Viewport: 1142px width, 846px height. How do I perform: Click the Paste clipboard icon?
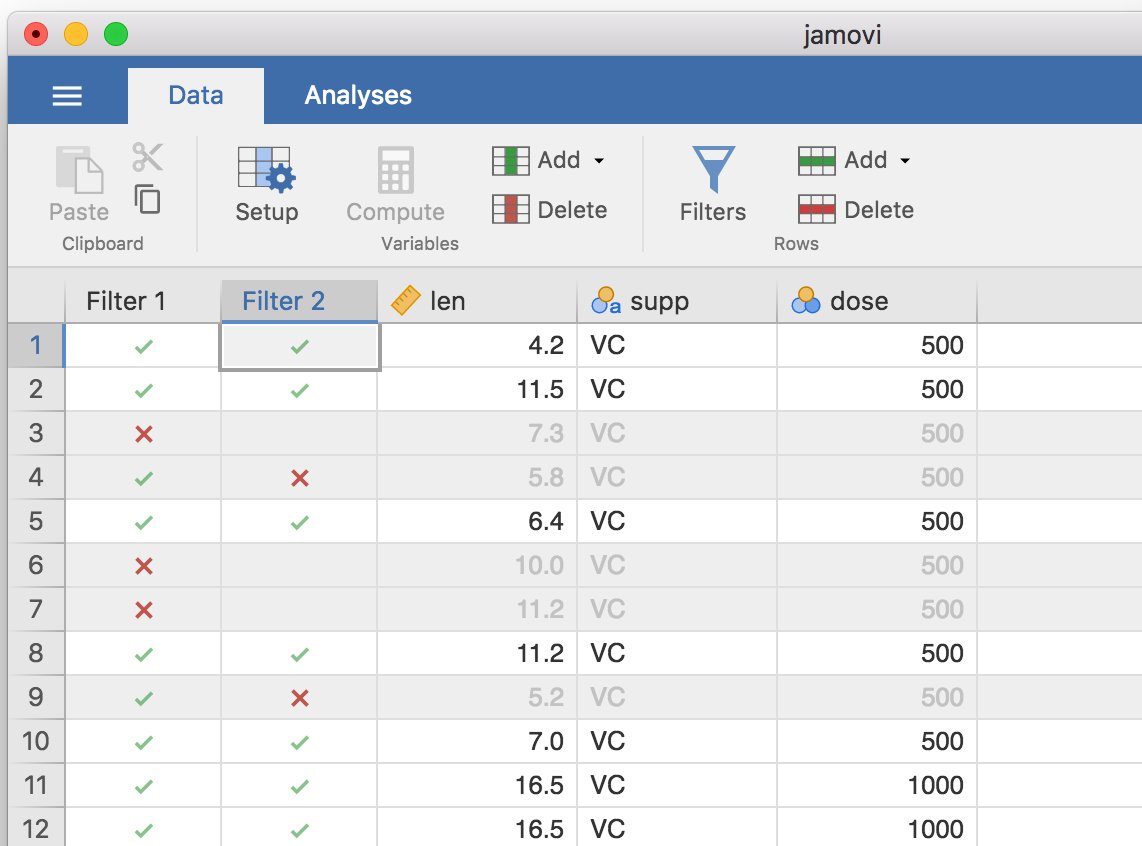pos(79,169)
